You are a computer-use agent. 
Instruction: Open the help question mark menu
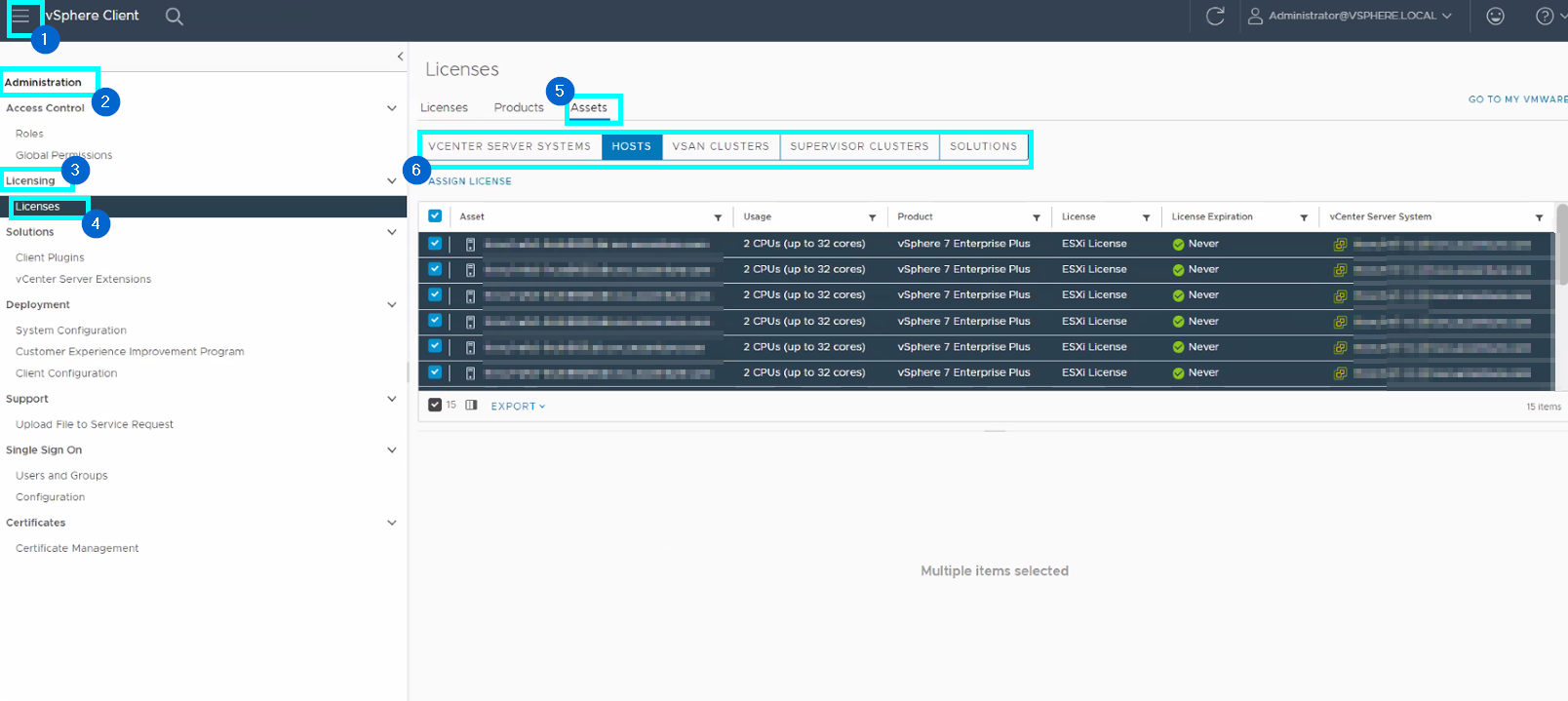pos(1546,17)
